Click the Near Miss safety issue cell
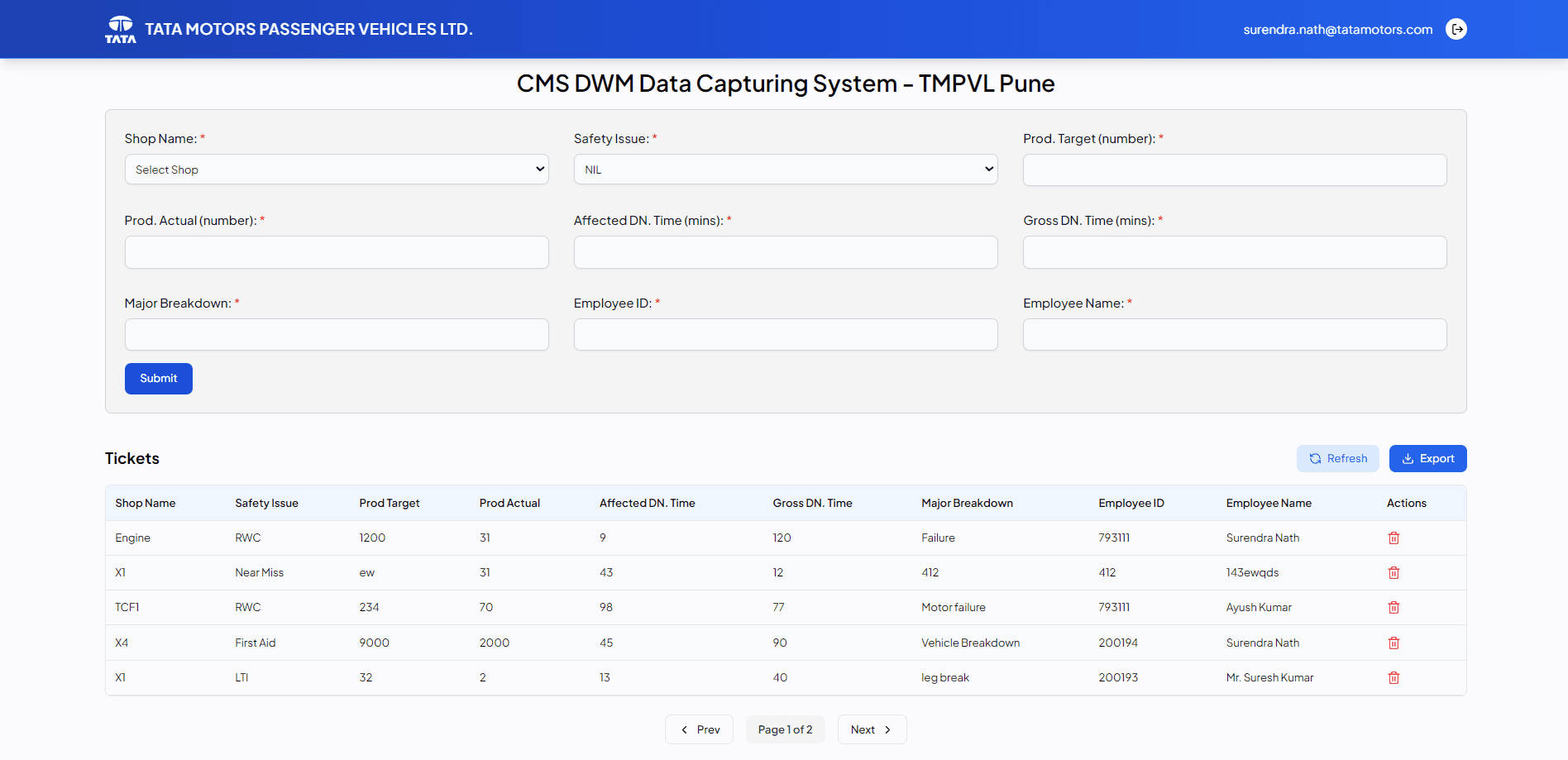The height and width of the screenshot is (760, 1568). [x=259, y=572]
